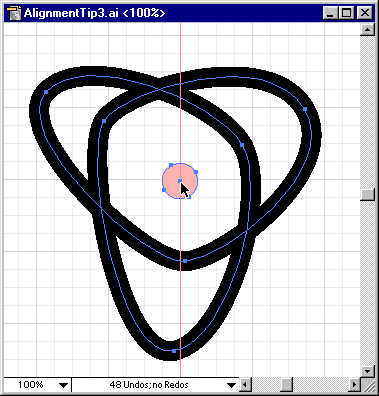Viewport: 379px width, 396px height.
Task: Click the window resize grip corner
Action: pos(368,385)
